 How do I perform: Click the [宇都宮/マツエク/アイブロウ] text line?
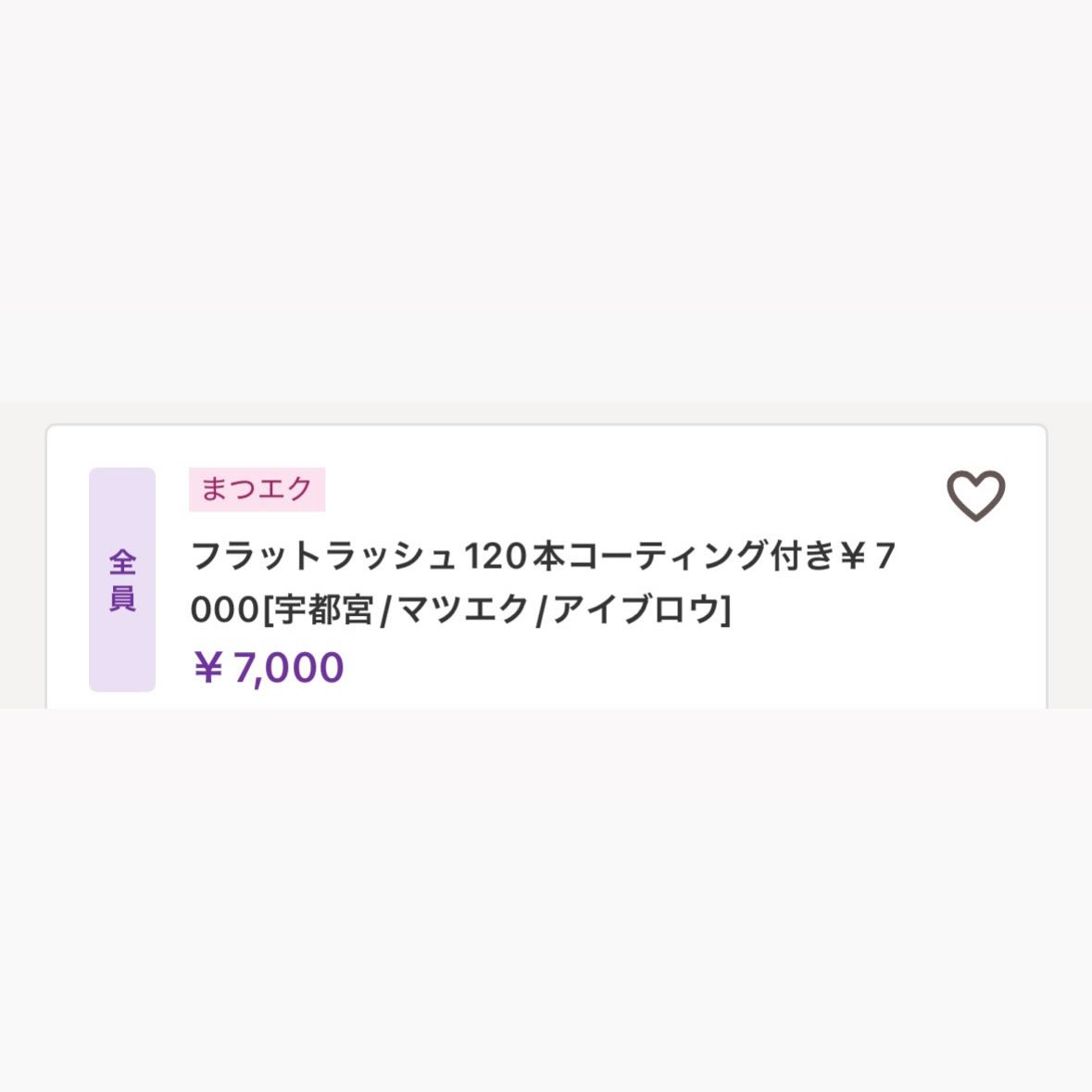(497, 610)
